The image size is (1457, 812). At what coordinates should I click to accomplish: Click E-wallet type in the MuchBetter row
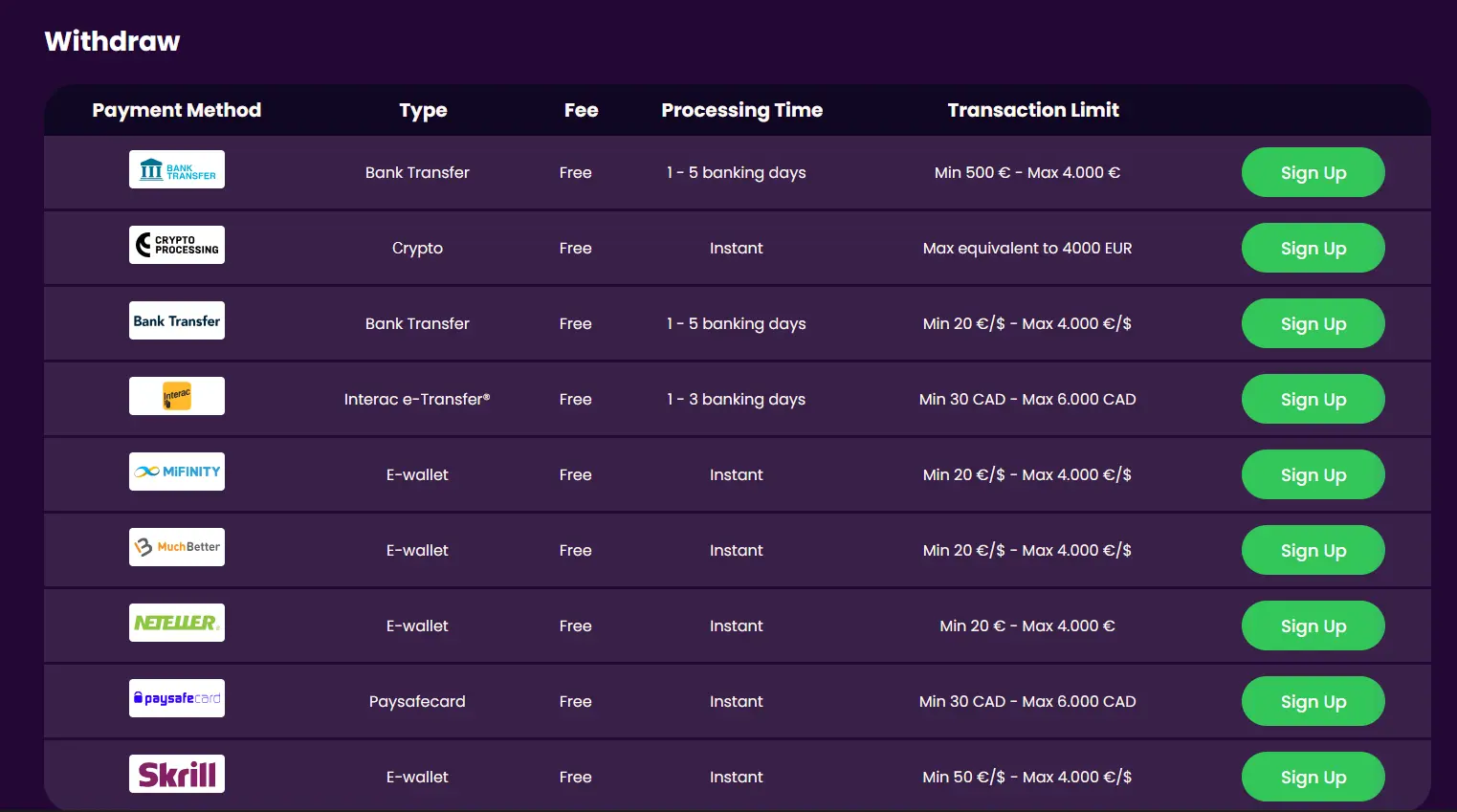point(417,550)
